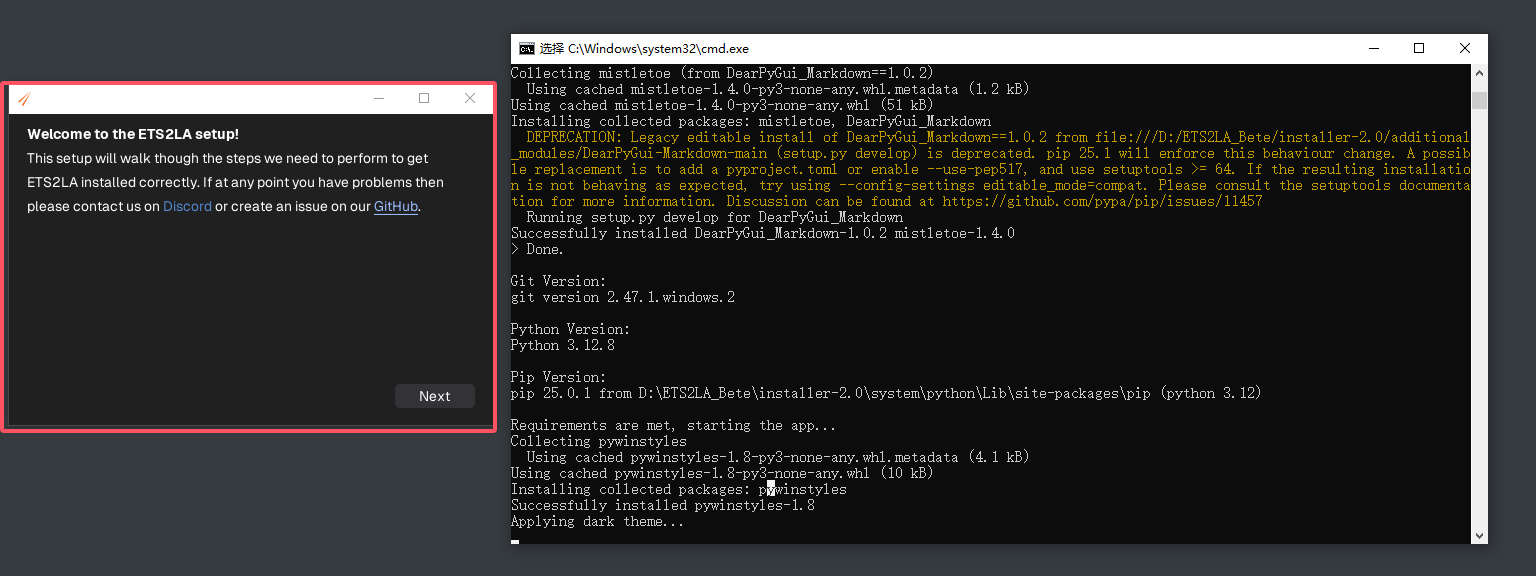Viewport: 1536px width, 576px height.
Task: Click the C:\Windows\system32\cmd.exe title text
Action: pos(658,48)
